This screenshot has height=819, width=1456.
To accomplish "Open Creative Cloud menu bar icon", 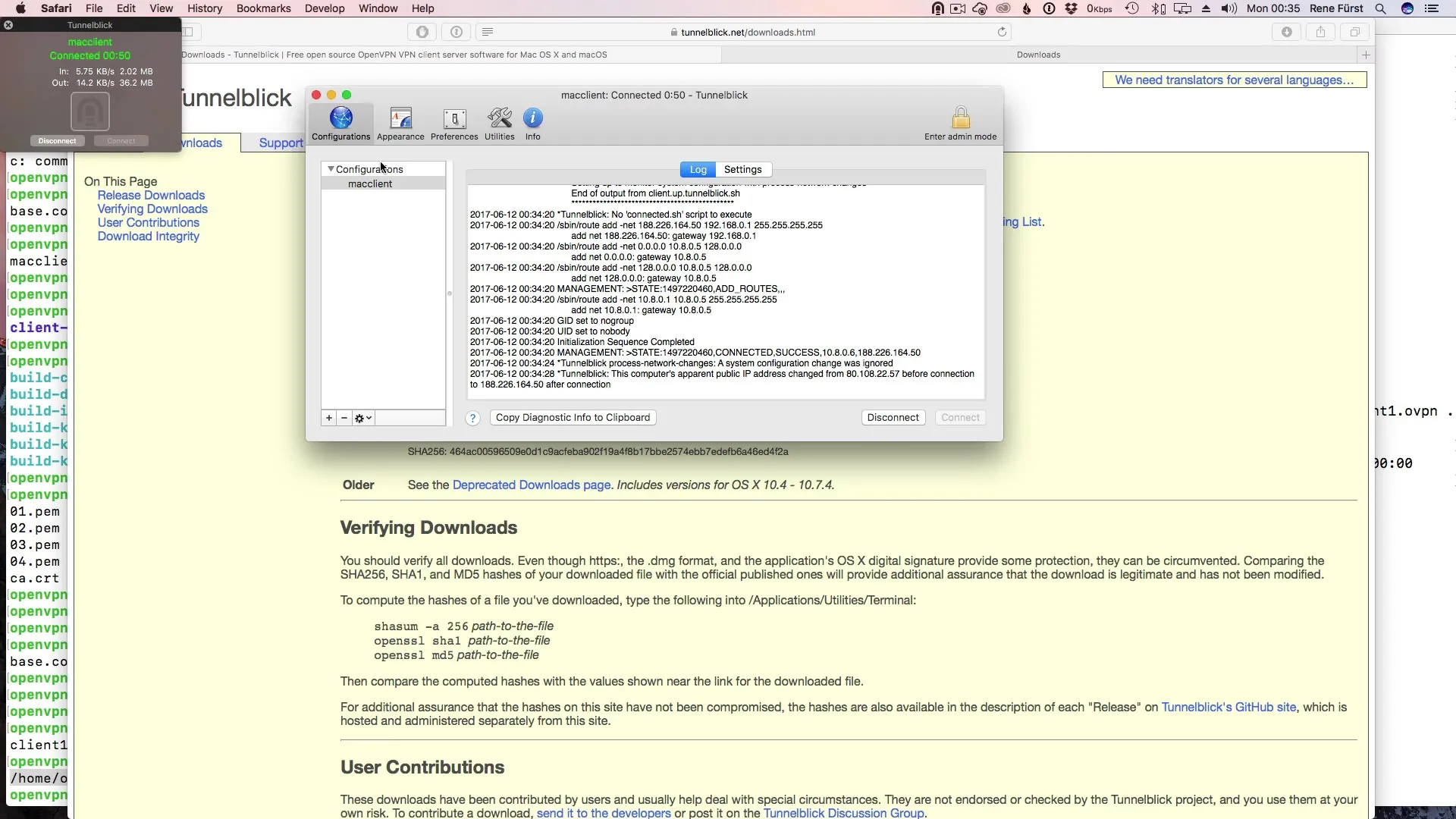I will (x=1003, y=8).
